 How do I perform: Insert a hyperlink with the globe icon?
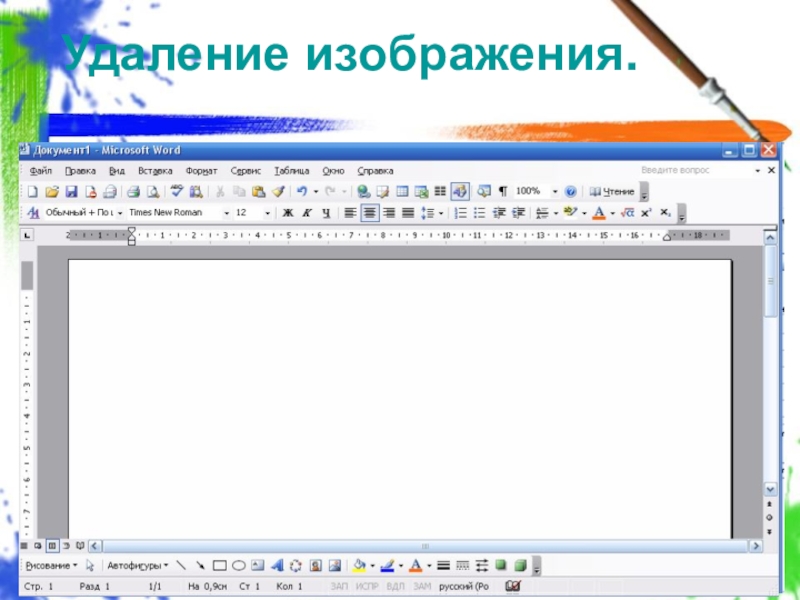coord(363,192)
